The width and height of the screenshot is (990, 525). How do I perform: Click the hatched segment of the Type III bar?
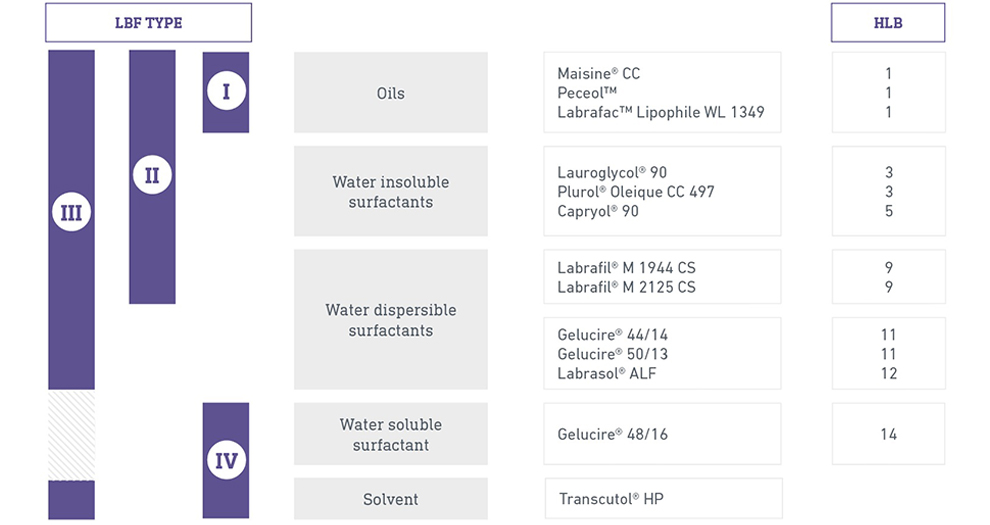(x=71, y=435)
